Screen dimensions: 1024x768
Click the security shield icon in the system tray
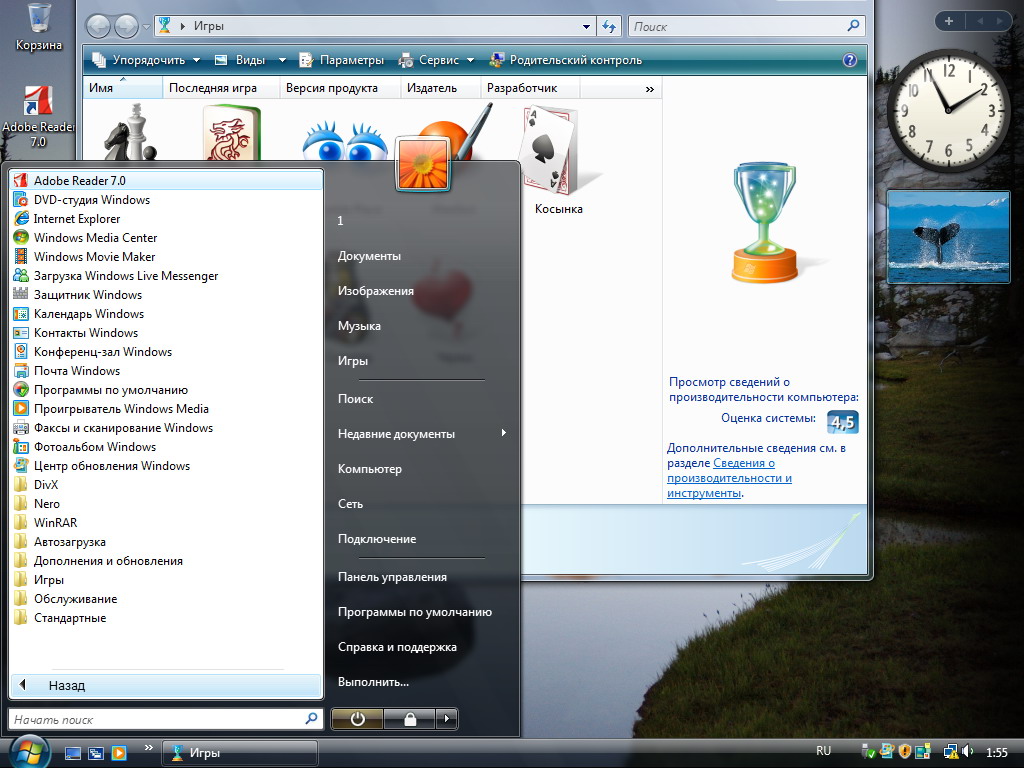904,752
